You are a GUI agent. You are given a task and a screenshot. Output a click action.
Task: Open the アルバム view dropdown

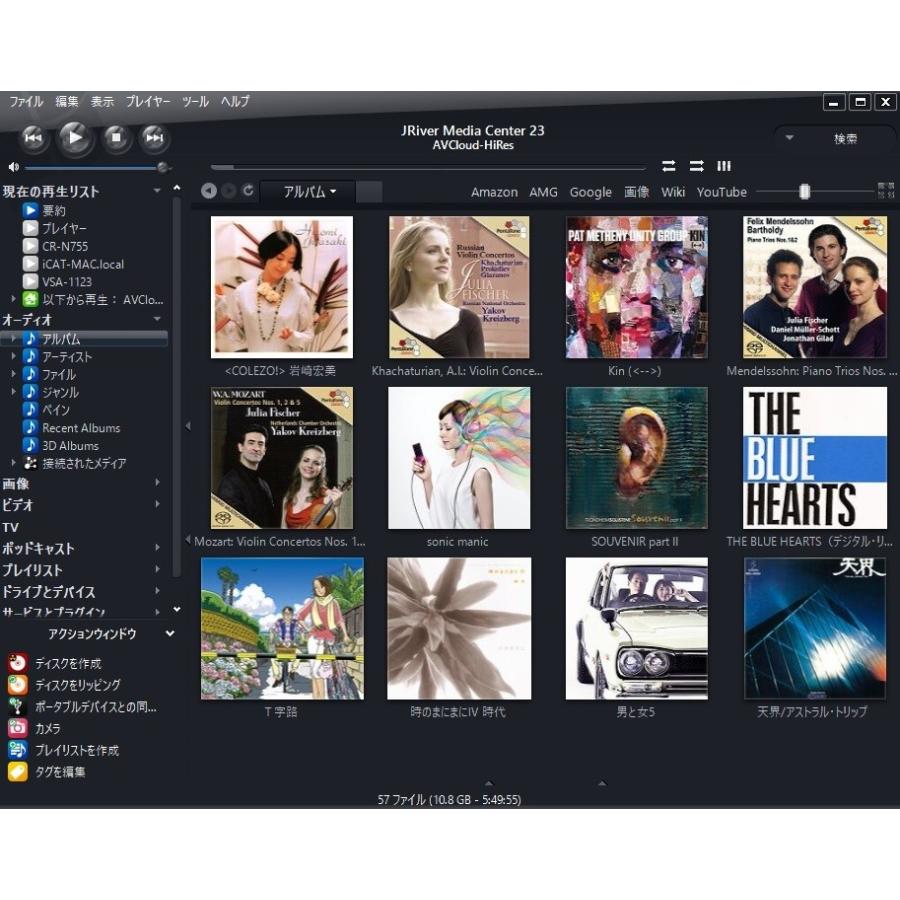[x=309, y=192]
